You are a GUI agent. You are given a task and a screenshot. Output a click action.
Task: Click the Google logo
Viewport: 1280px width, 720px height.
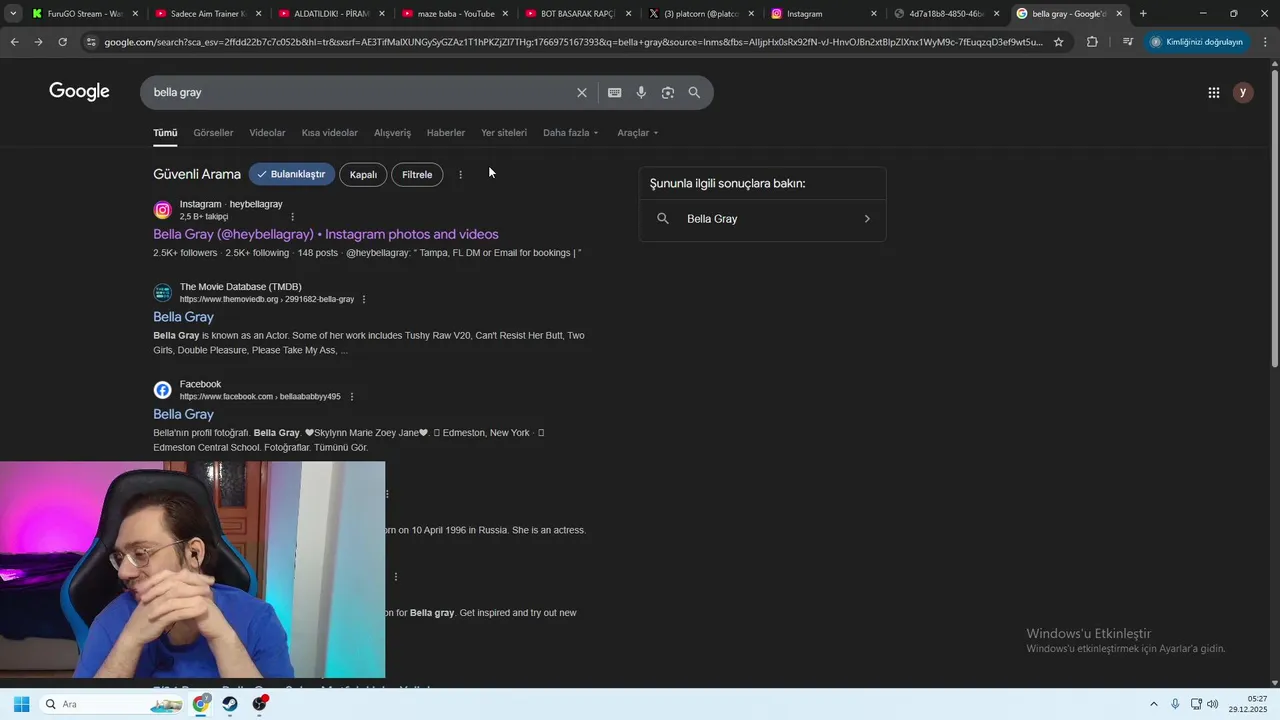(x=79, y=92)
